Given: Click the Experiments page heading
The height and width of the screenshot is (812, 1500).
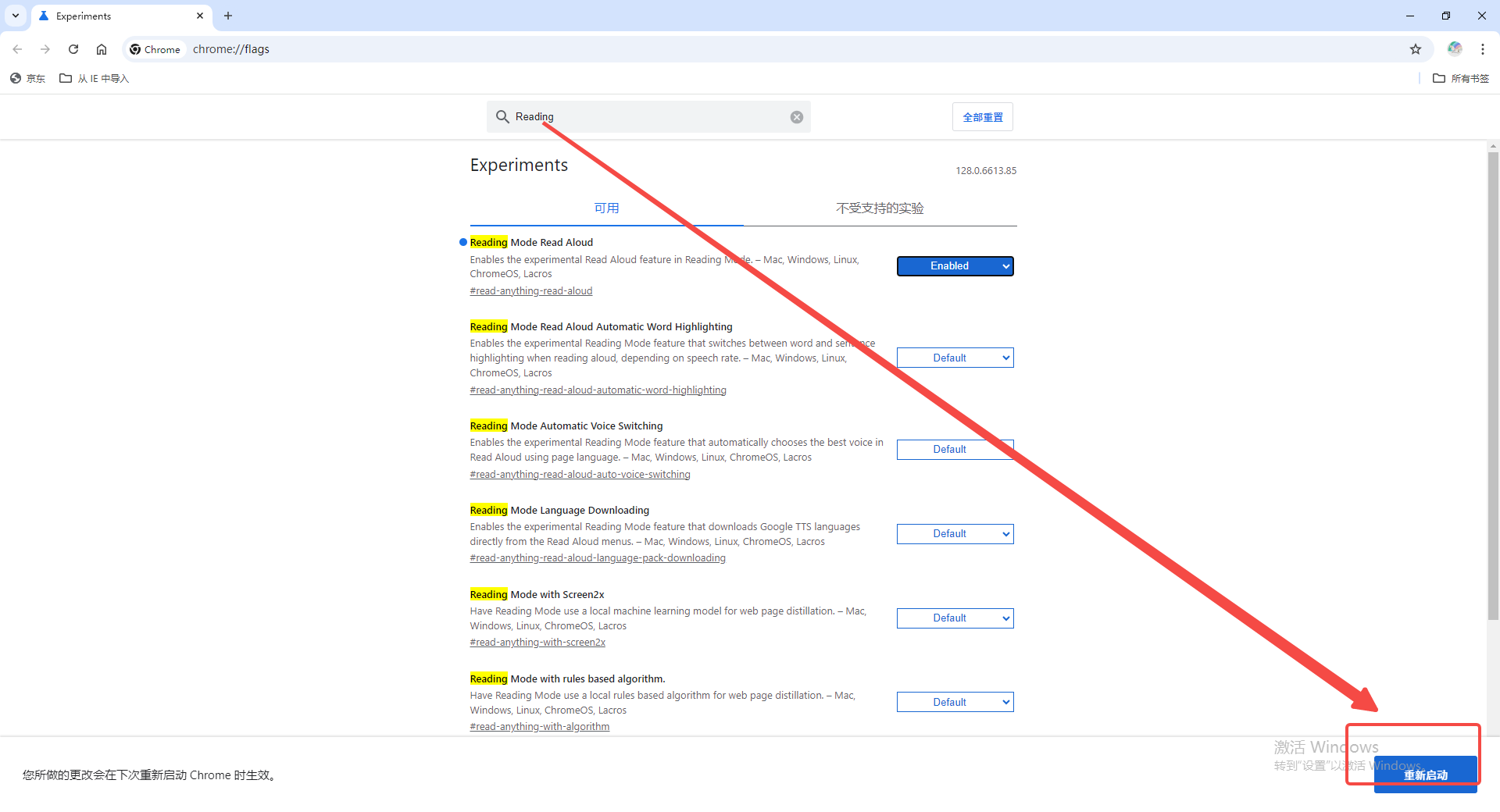Looking at the screenshot, I should [x=519, y=165].
